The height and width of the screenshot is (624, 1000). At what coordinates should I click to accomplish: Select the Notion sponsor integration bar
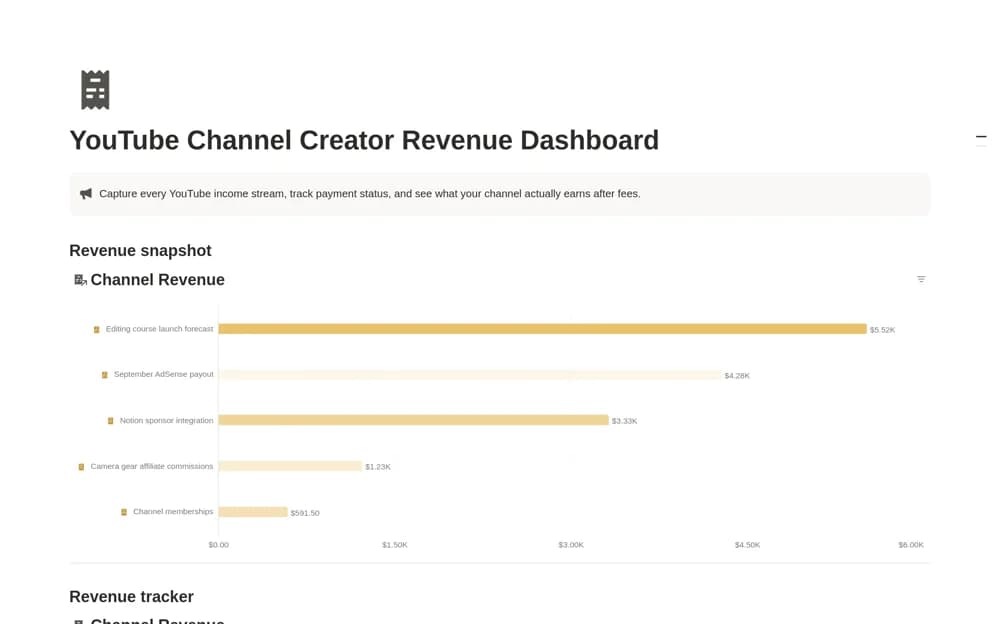coord(413,420)
